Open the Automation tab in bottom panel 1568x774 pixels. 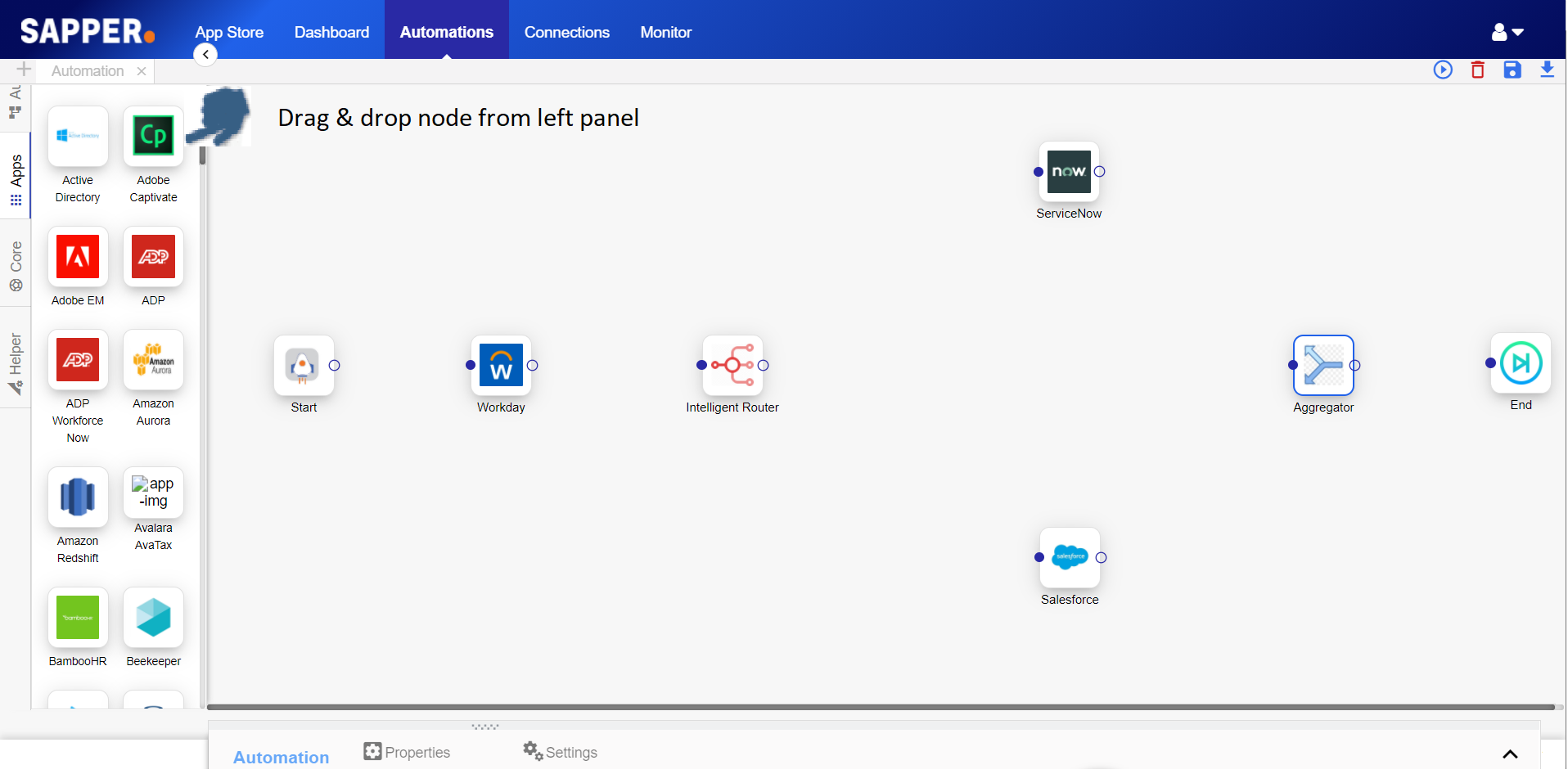[282, 758]
